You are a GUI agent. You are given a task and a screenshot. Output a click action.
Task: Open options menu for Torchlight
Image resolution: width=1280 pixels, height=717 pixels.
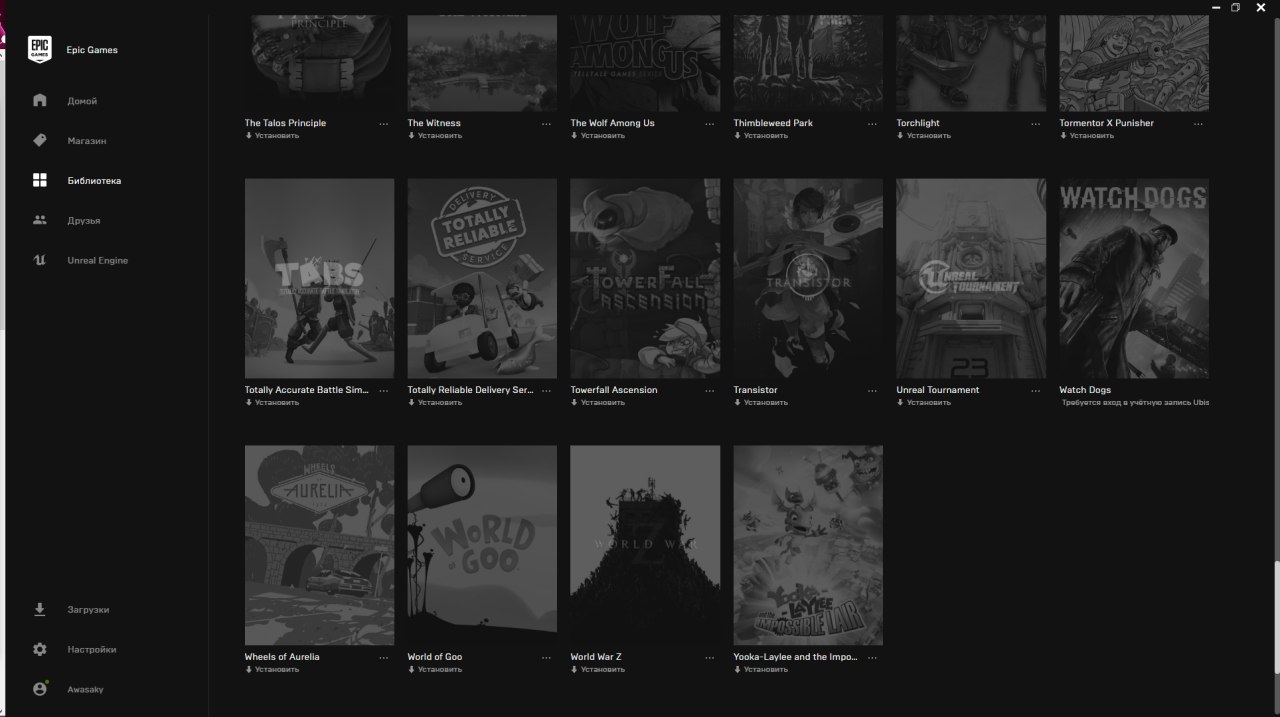pyautogui.click(x=1035, y=124)
